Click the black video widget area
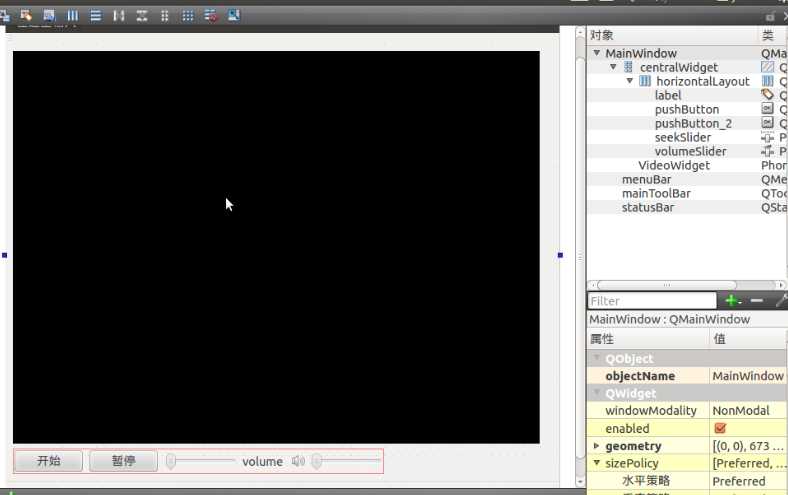Image resolution: width=788 pixels, height=495 pixels. 276,247
